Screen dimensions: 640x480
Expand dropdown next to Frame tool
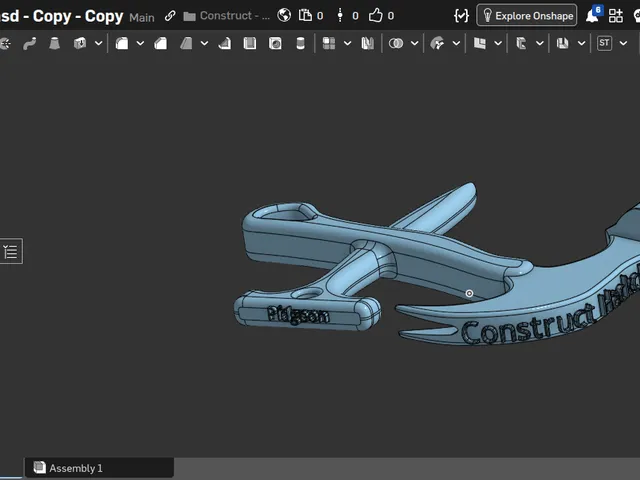[540, 43]
